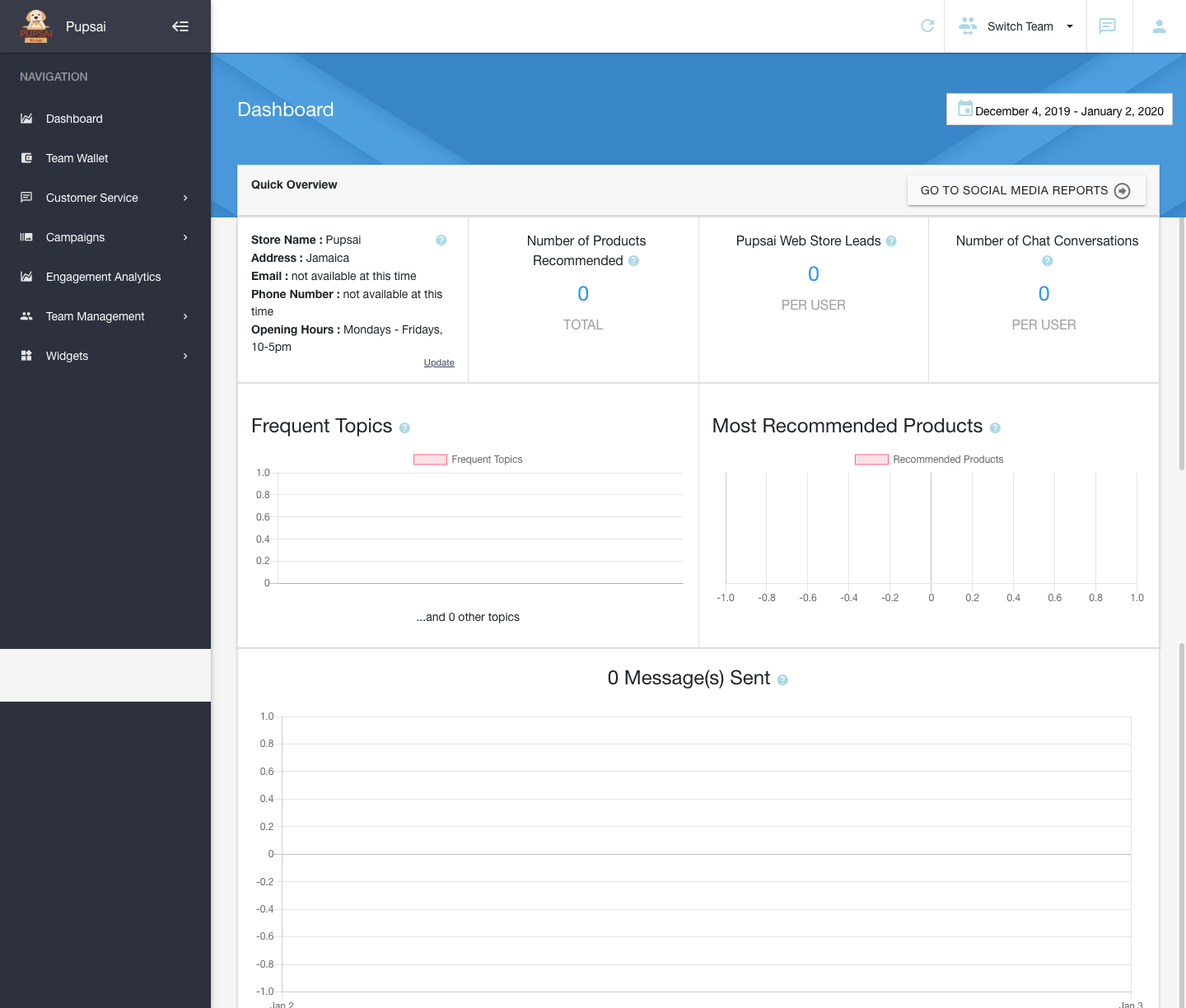Click help icon beside Most Recommended Products
This screenshot has width=1186, height=1008.
click(x=995, y=428)
